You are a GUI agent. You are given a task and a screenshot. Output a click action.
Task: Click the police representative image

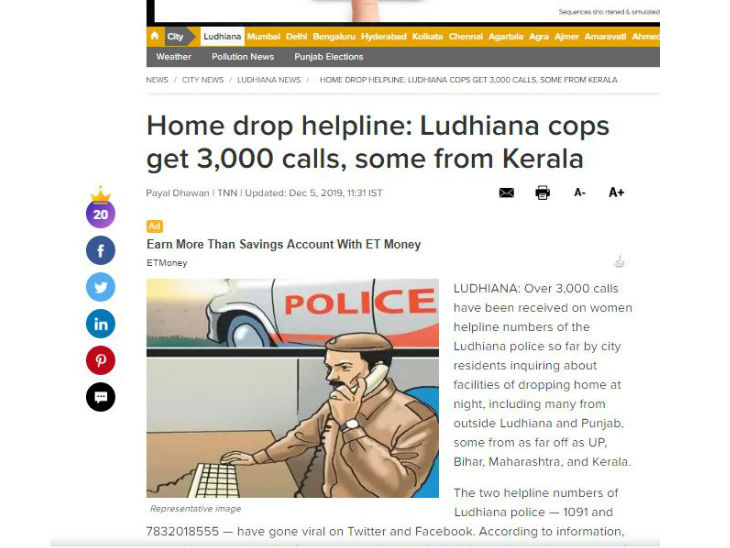292,388
